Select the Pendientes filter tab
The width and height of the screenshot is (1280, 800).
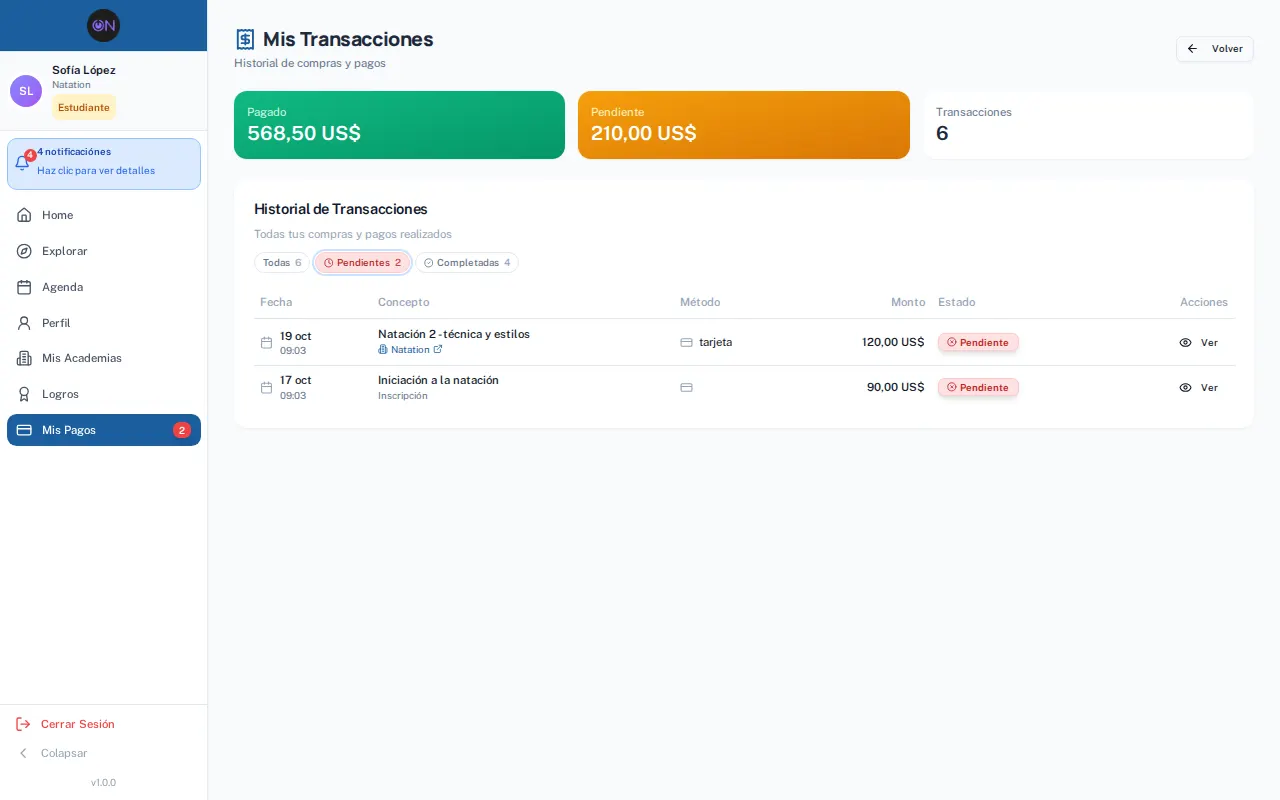coord(362,263)
